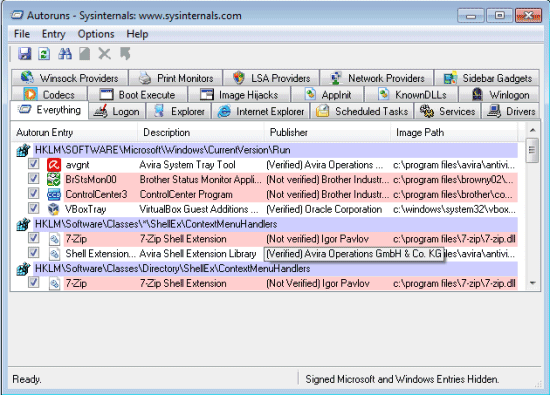The height and width of the screenshot is (395, 550).
Task: Uncheck 7-Zip under Directory ContextMenuHandlers
Action: tap(34, 282)
